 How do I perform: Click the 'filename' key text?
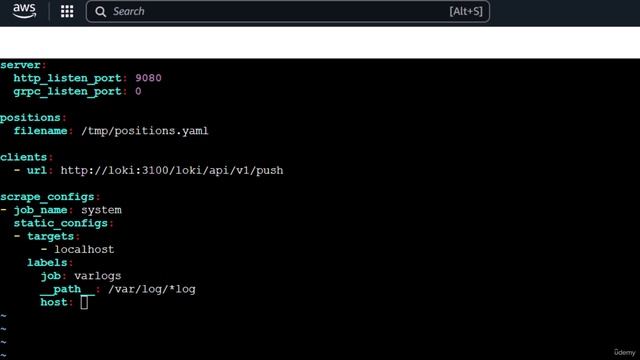point(40,131)
